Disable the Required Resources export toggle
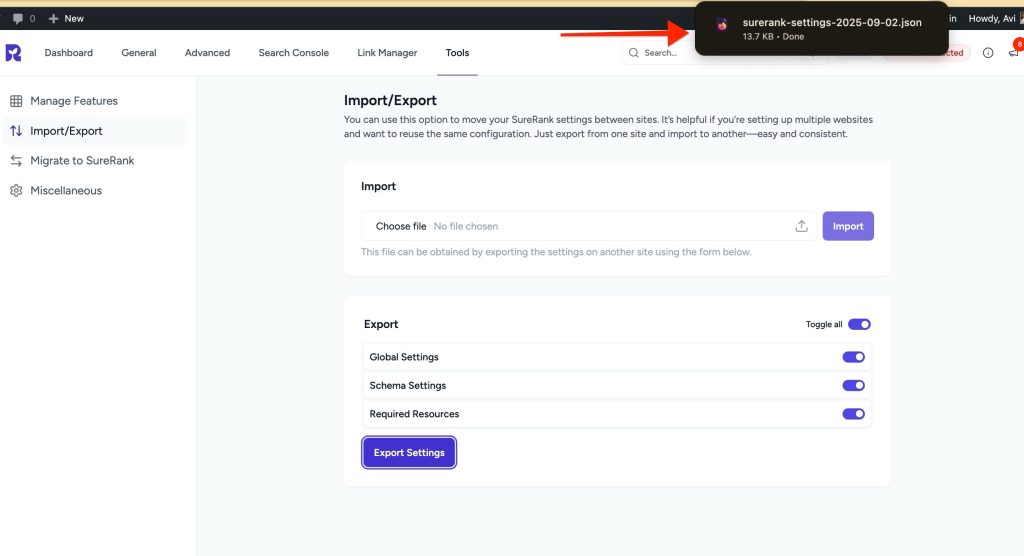1024x556 pixels. click(x=853, y=414)
